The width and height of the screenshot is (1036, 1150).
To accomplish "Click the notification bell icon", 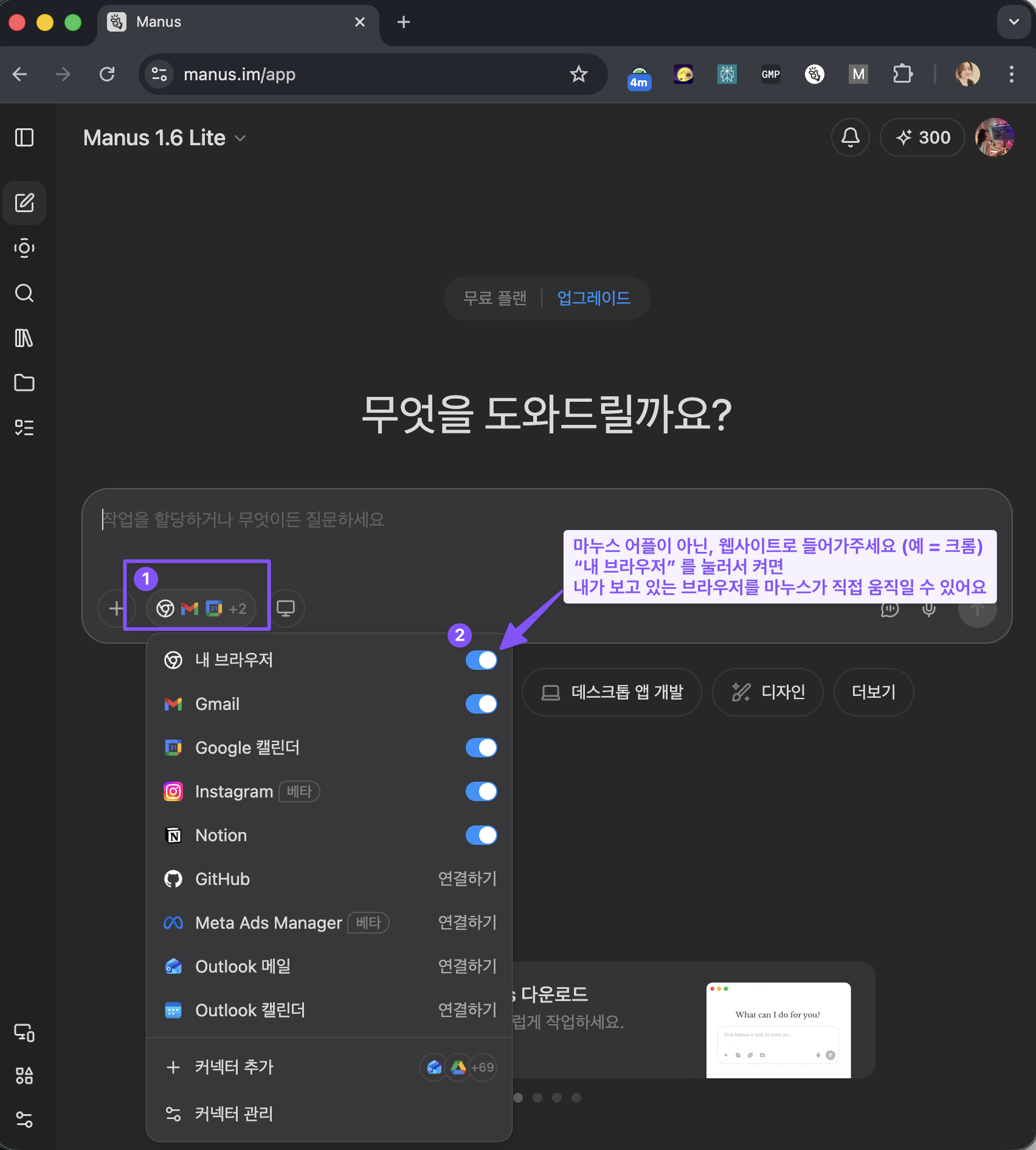I will (850, 137).
